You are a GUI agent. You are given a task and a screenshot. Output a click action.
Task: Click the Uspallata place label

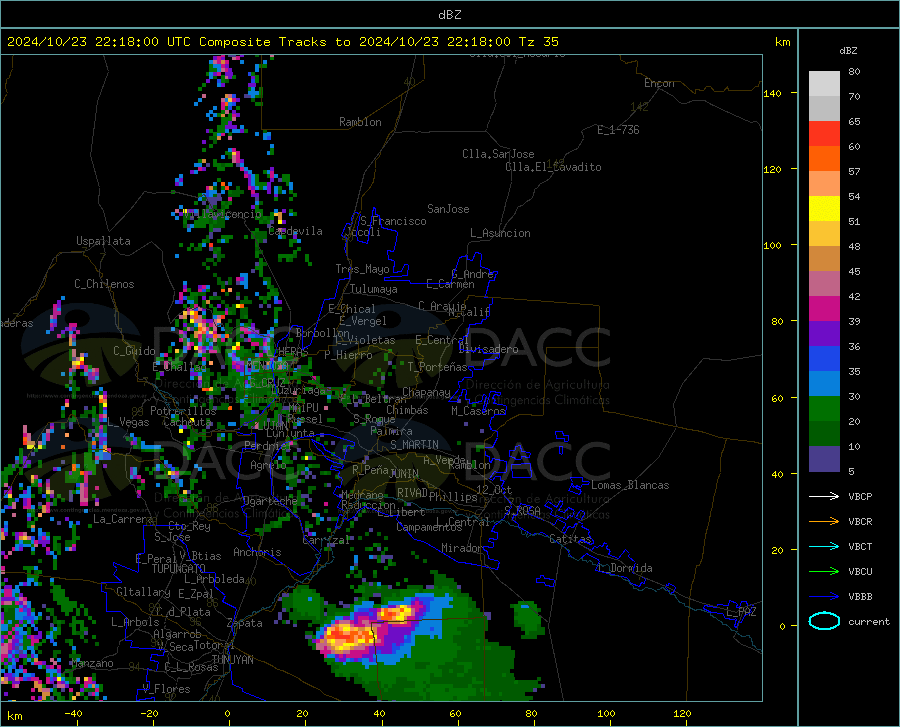point(103,241)
